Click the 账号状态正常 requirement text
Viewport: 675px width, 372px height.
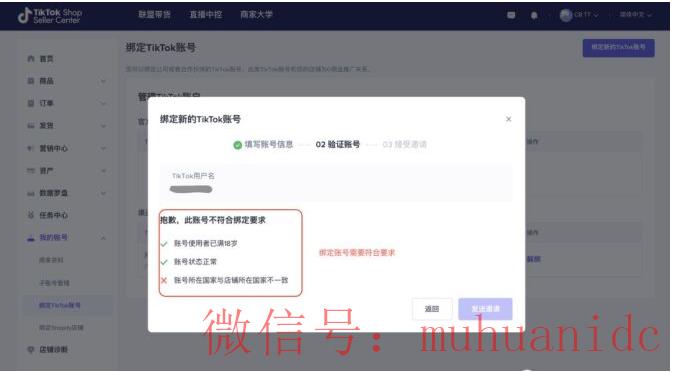[x=195, y=262]
